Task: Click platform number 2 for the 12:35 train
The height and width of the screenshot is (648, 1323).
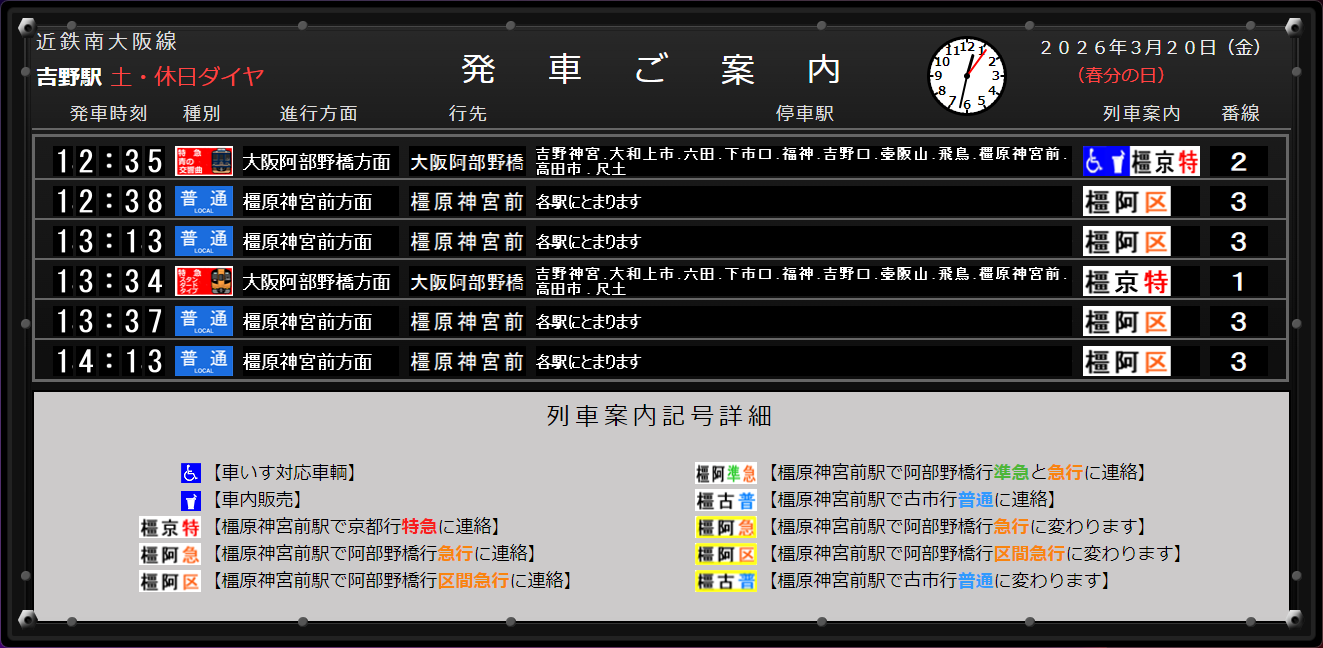Action: [1238, 161]
